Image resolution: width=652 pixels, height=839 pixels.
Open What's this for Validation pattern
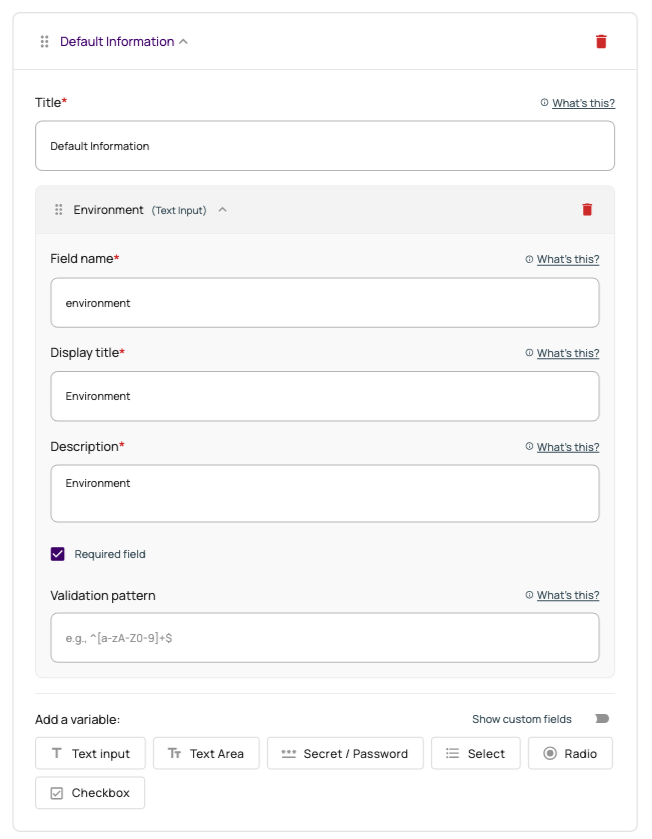pyautogui.click(x=568, y=594)
